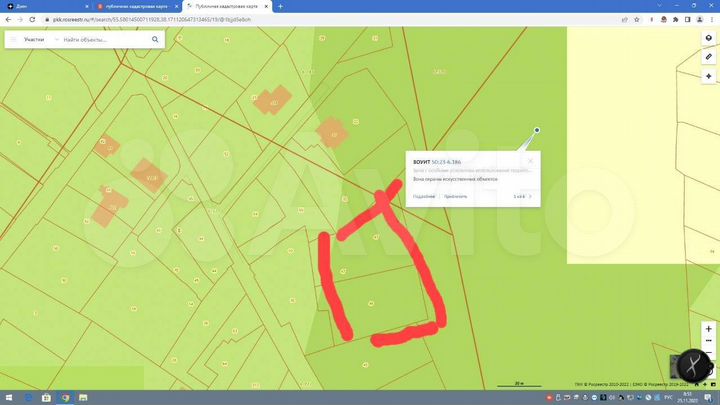Viewport: 720px width, 405px height.
Task: Close the ЗОУИТ info popup
Action: [x=530, y=160]
